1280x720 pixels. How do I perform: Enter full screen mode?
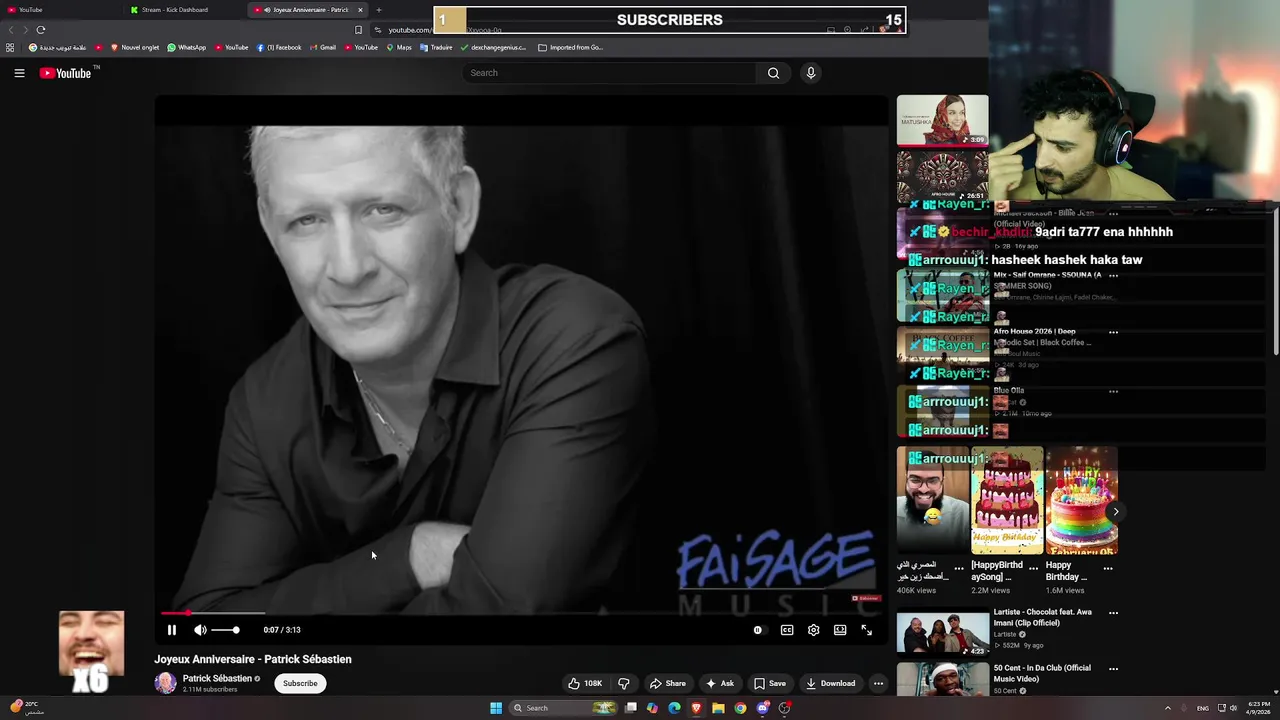pyautogui.click(x=867, y=630)
